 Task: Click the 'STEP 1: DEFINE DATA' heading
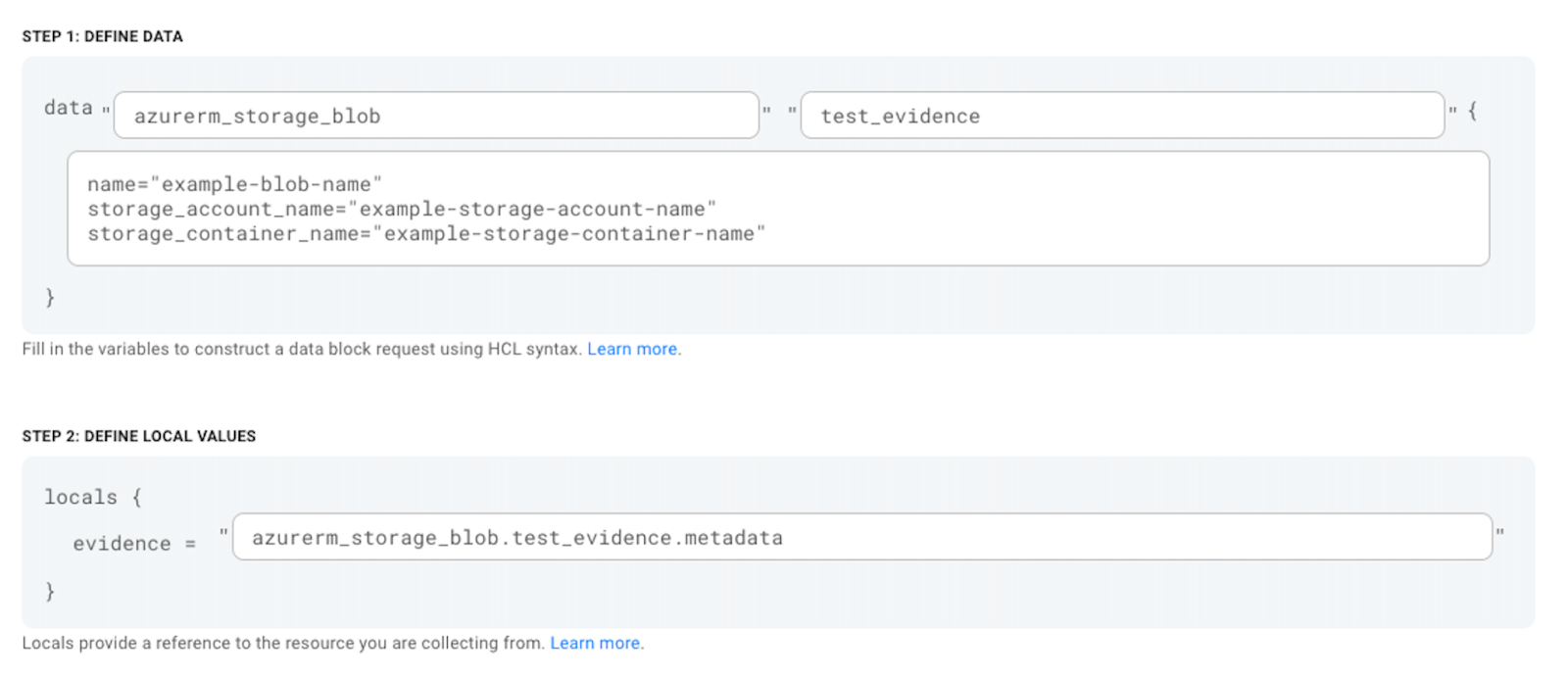click(103, 36)
